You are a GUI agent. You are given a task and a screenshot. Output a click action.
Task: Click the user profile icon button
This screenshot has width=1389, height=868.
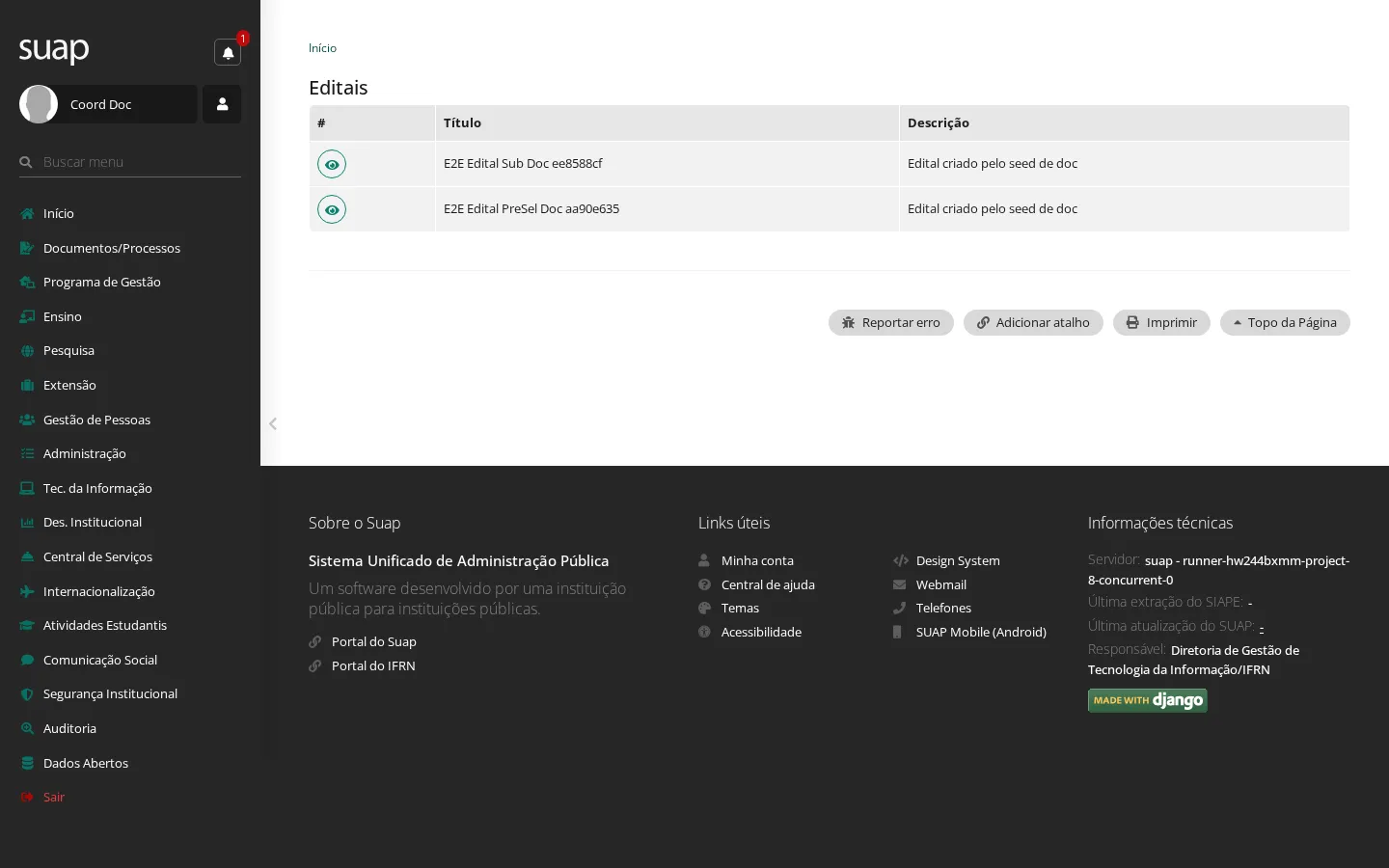(222, 104)
